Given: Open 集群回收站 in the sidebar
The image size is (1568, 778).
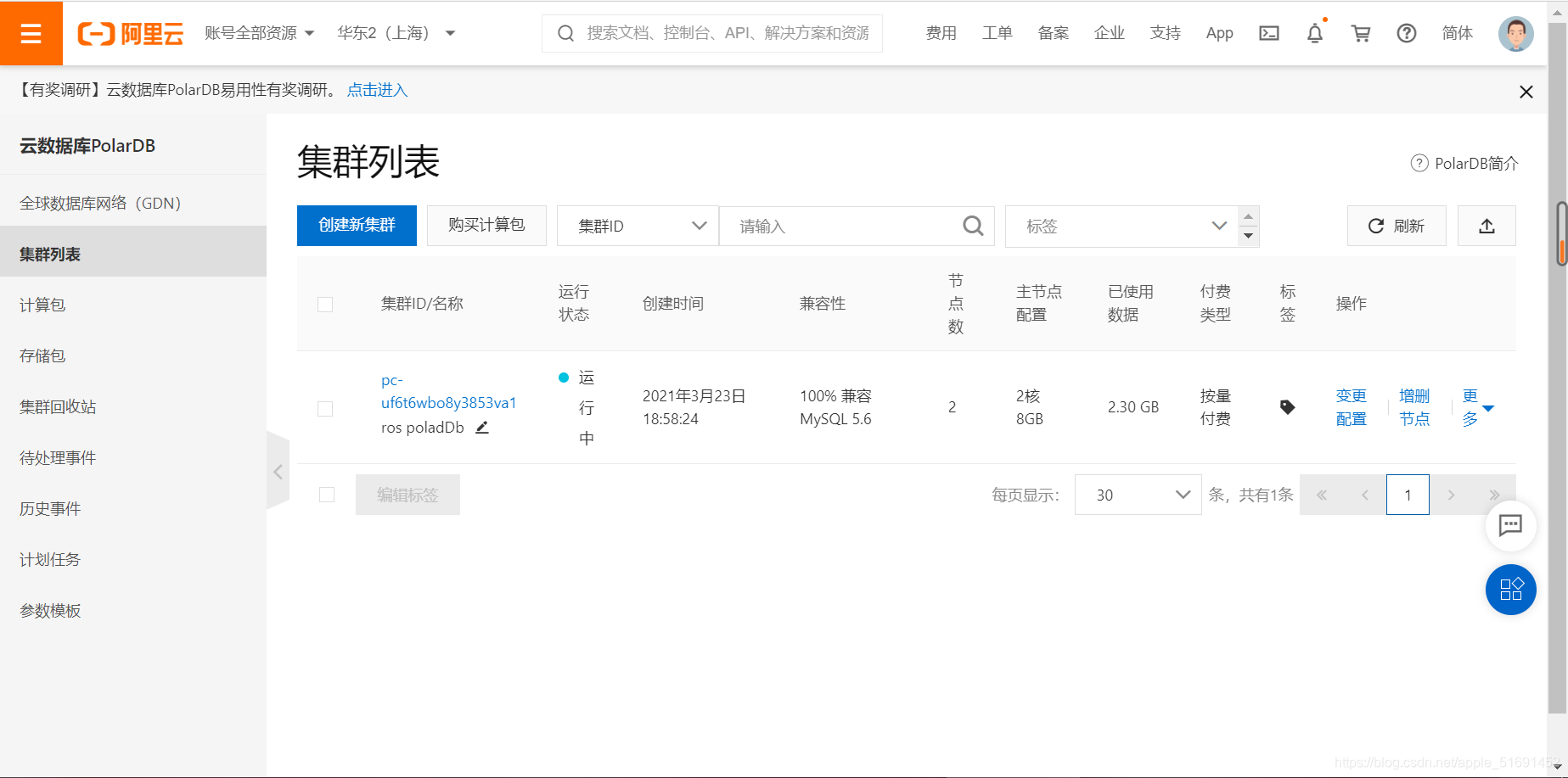Looking at the screenshot, I should (133, 406).
